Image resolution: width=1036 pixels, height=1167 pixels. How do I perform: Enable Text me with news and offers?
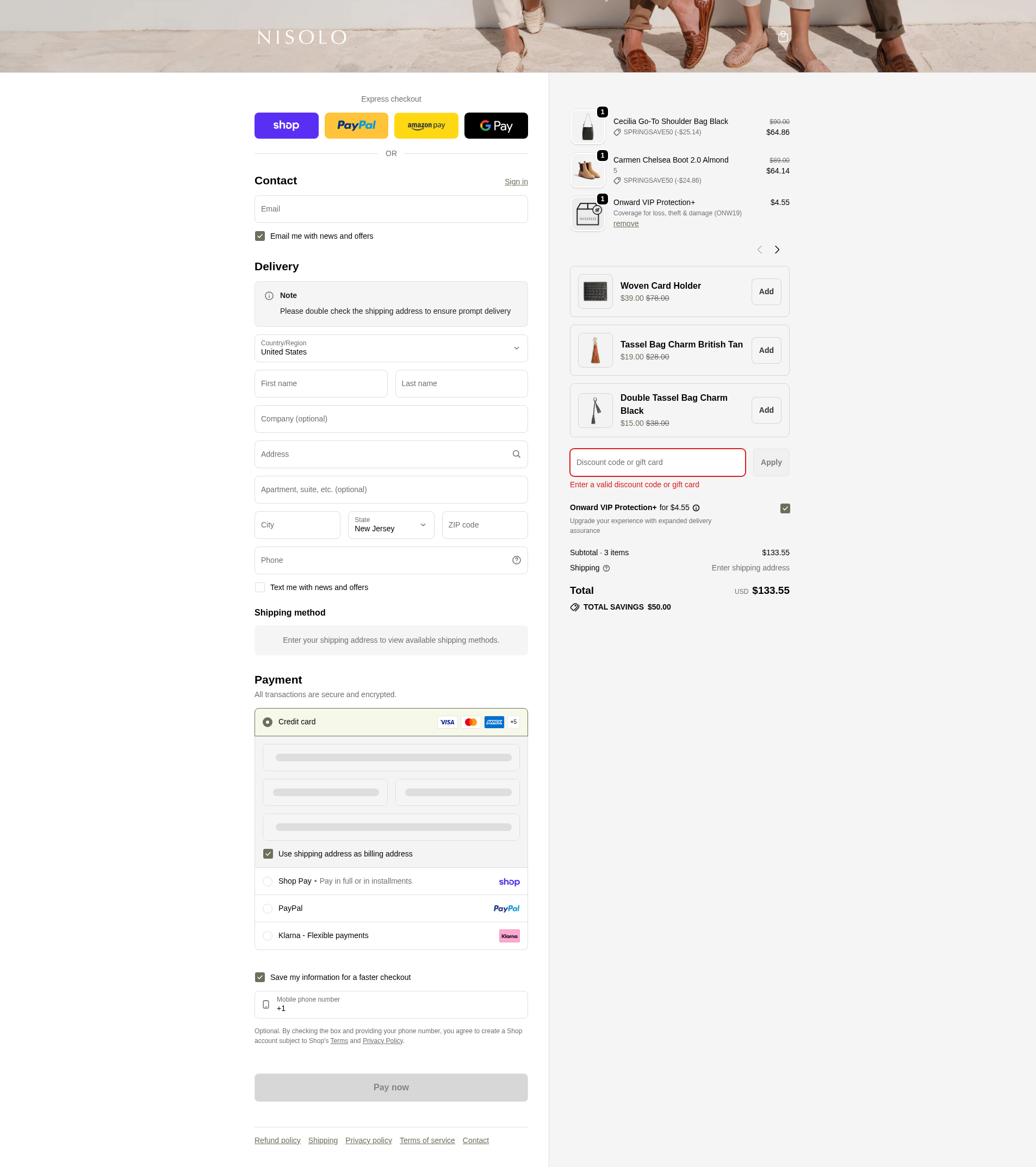tap(260, 587)
